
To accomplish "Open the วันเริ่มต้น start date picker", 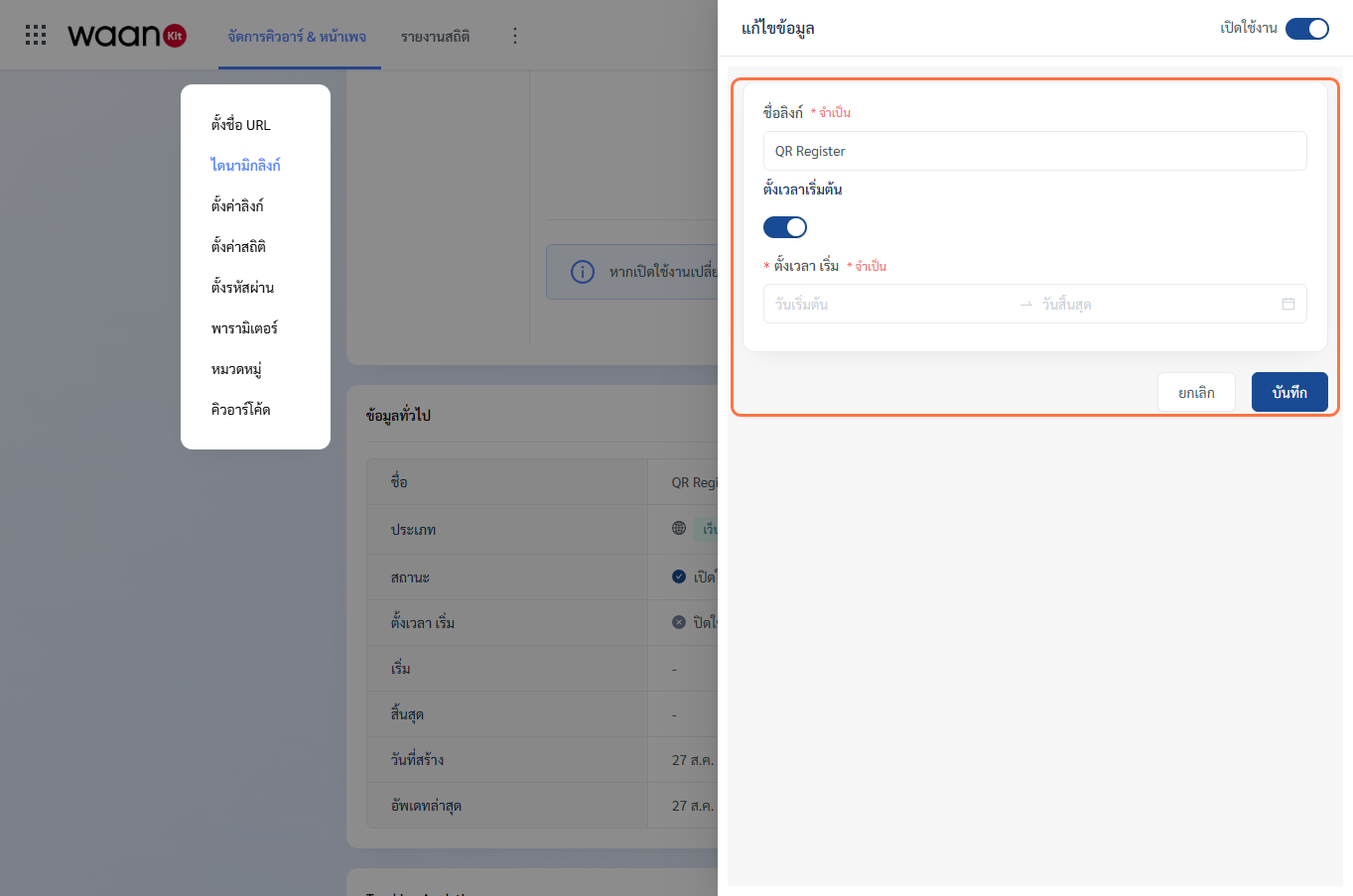I will pyautogui.click(x=888, y=305).
